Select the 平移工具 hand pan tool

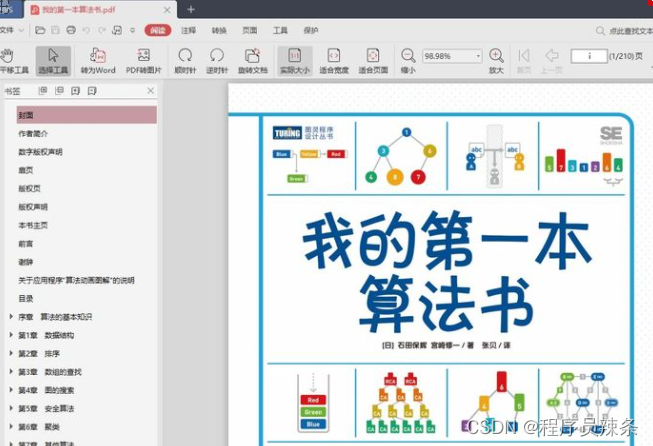point(12,61)
